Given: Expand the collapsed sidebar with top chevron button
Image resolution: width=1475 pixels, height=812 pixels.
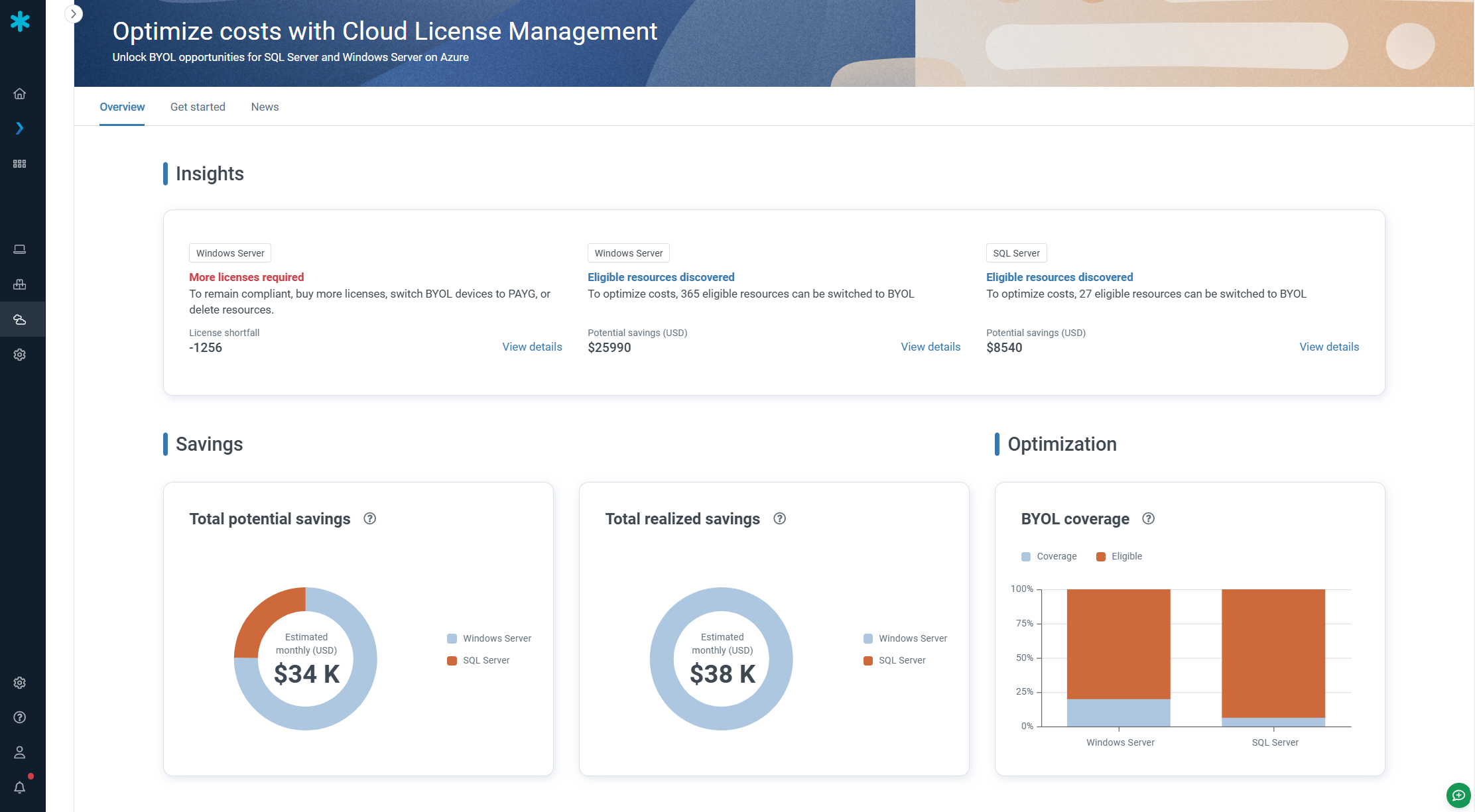Looking at the screenshot, I should click(x=74, y=14).
